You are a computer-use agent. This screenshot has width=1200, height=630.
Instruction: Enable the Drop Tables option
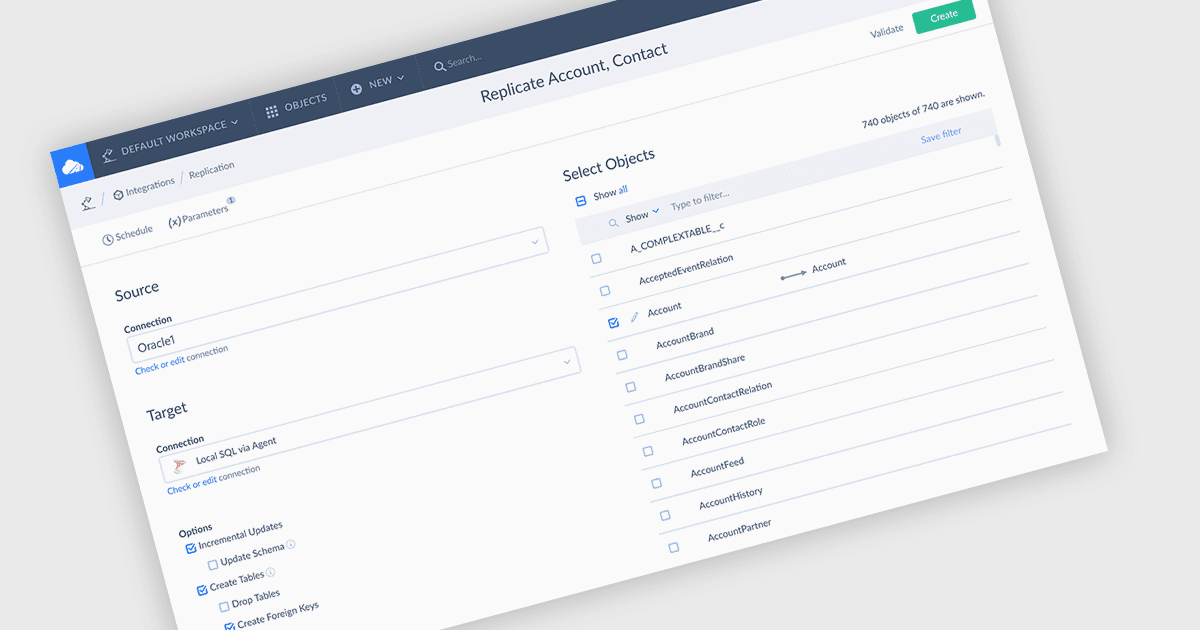[224, 607]
